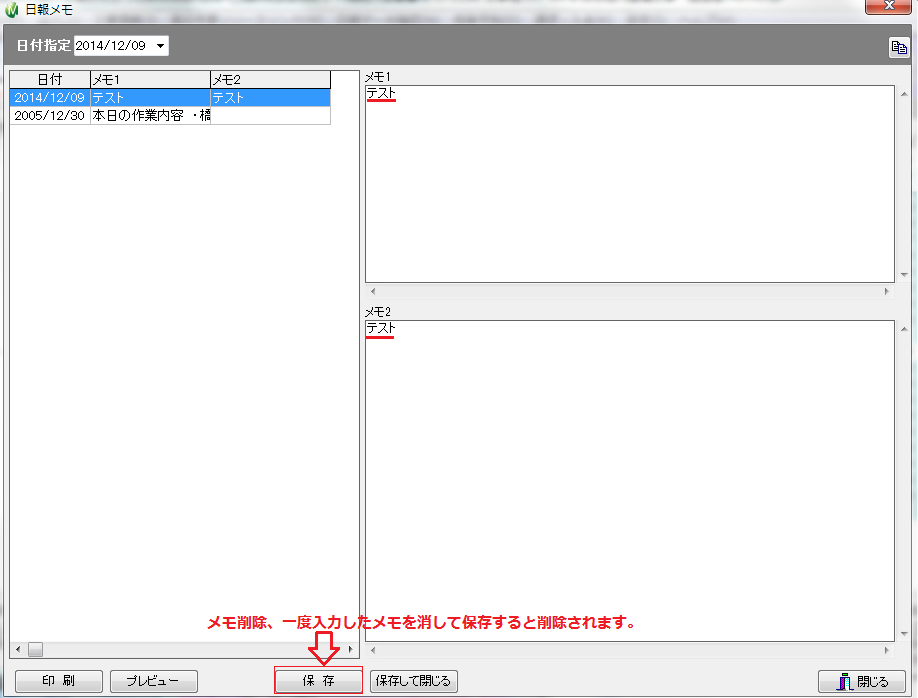Select the 2005/12/30 date cell
Image resolution: width=918 pixels, height=698 pixels.
coord(50,115)
